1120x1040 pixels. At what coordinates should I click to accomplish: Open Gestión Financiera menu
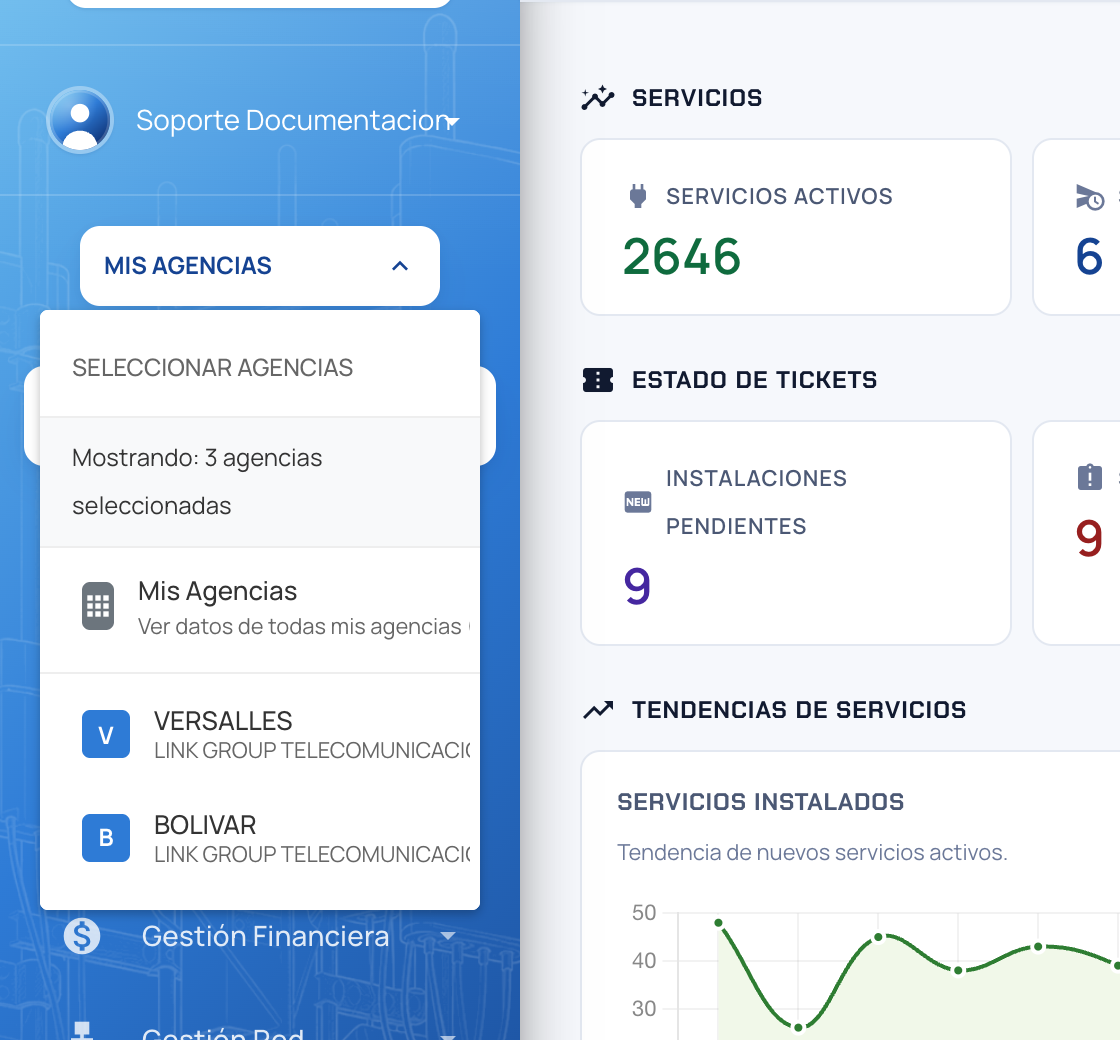point(260,936)
